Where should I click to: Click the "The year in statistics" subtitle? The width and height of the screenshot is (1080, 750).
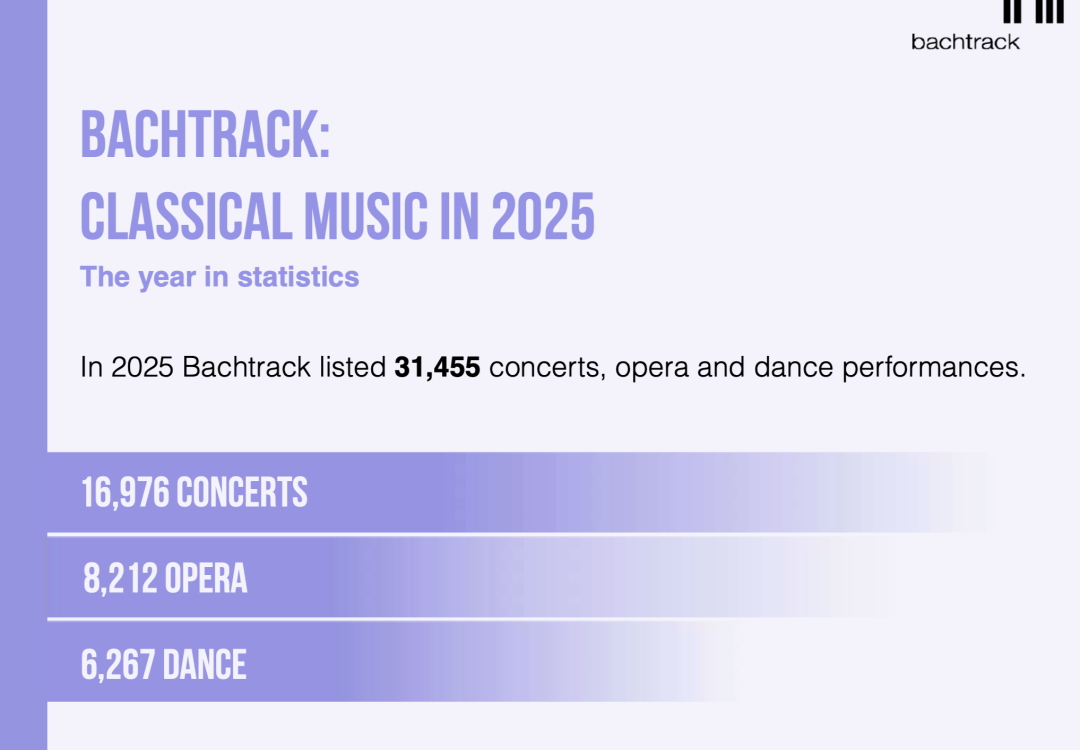point(219,277)
